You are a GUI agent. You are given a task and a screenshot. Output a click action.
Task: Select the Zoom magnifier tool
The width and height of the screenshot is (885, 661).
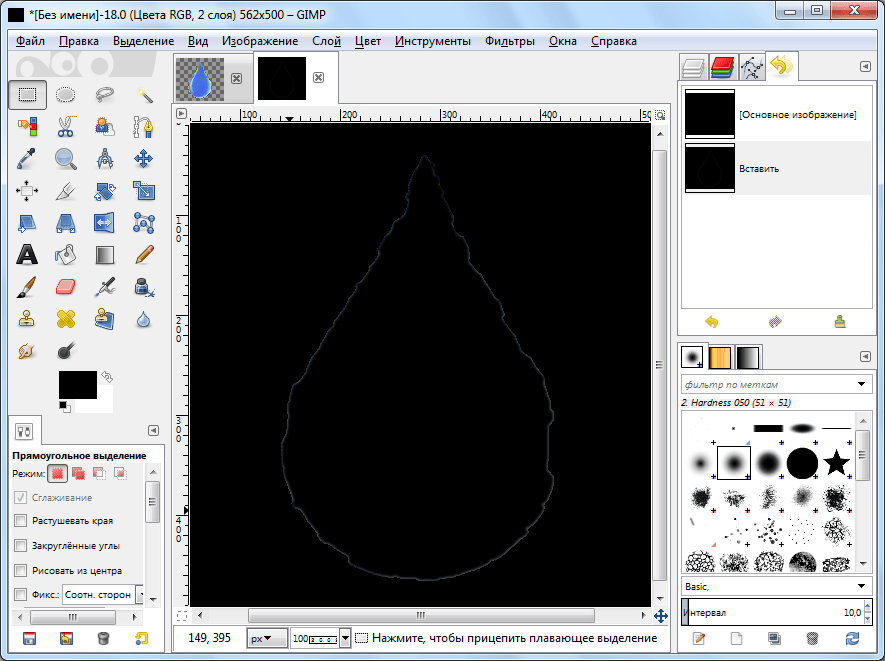click(66, 158)
